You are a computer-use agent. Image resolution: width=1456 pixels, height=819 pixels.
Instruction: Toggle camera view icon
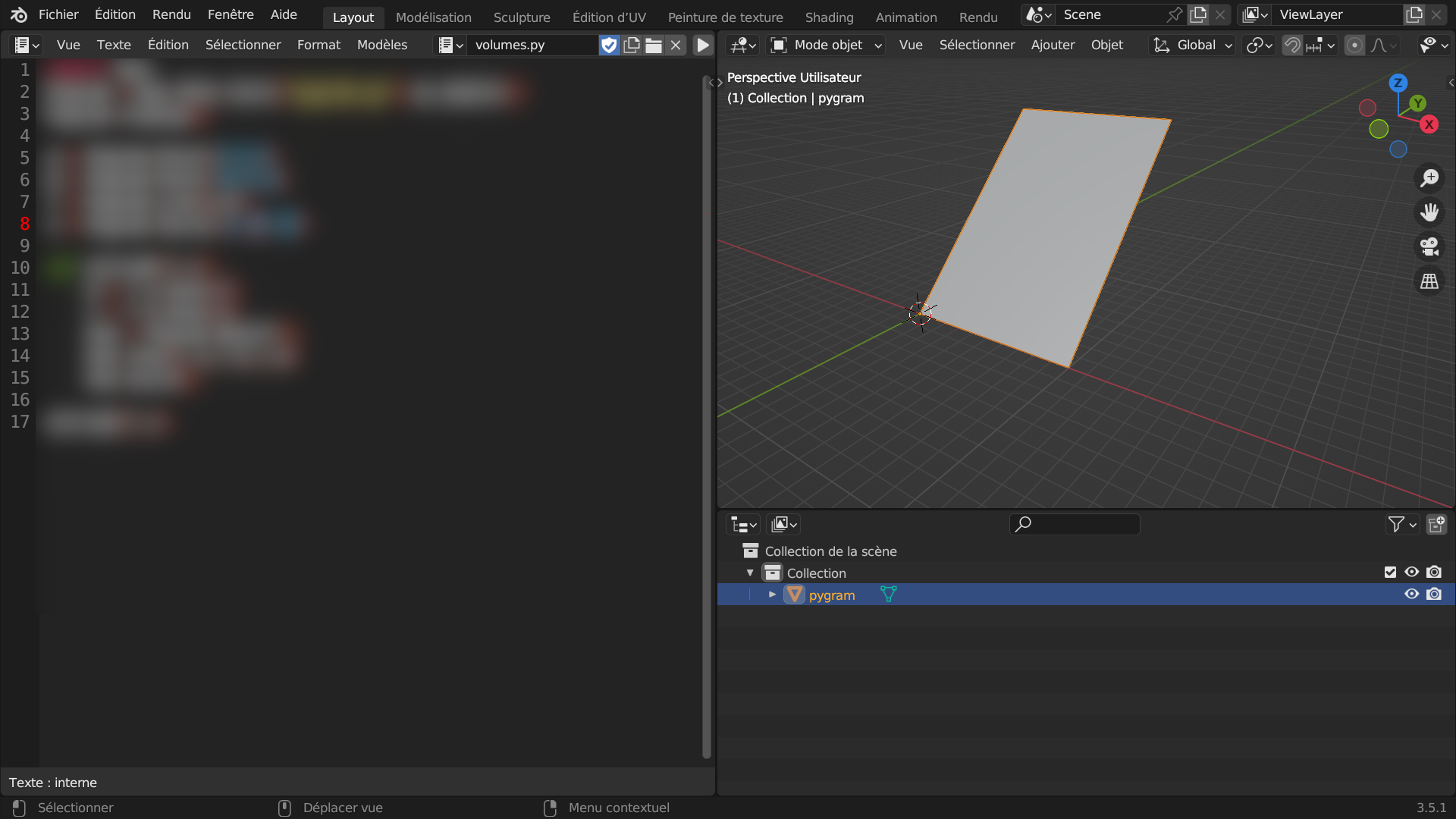[x=1429, y=246]
